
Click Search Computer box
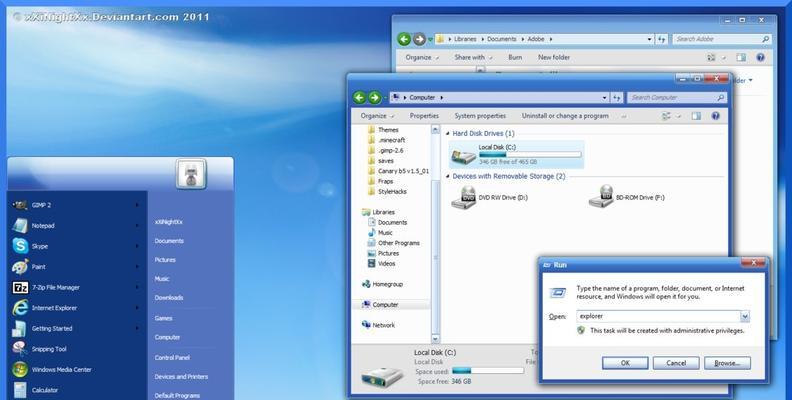tap(677, 97)
